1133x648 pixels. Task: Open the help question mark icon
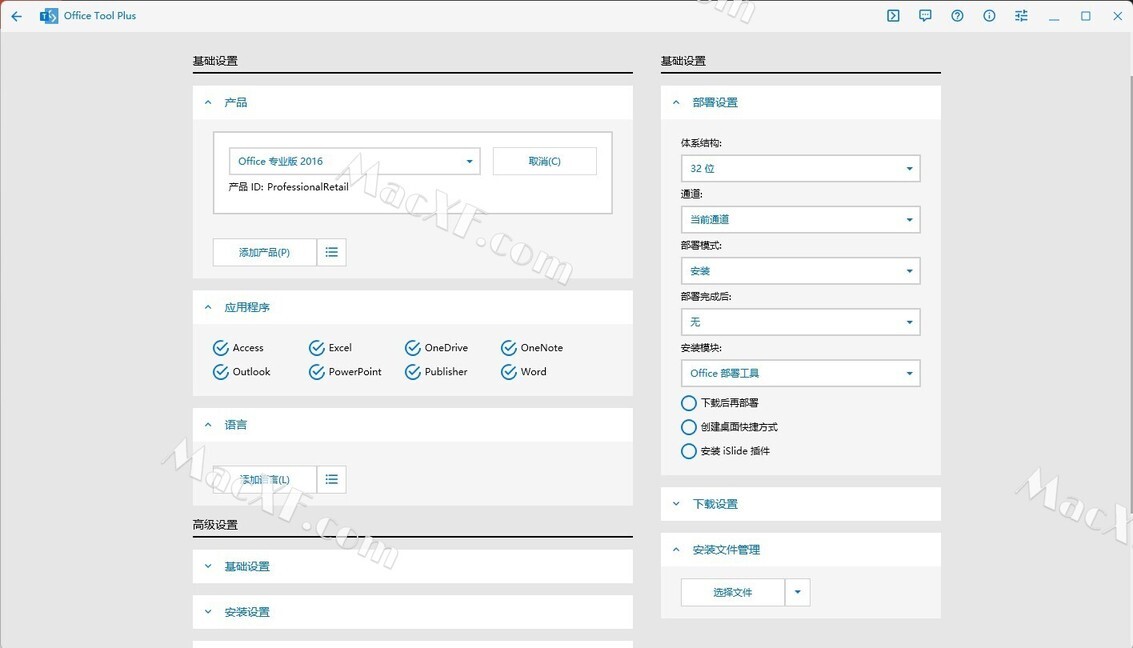coord(957,16)
